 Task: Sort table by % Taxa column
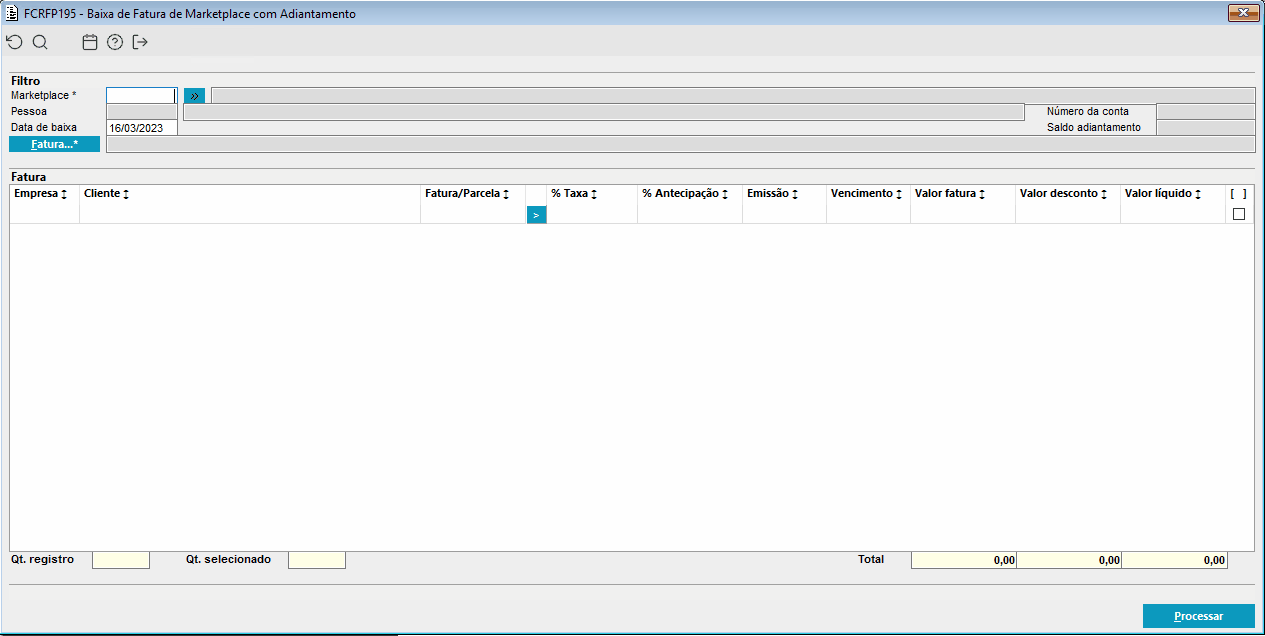point(574,194)
